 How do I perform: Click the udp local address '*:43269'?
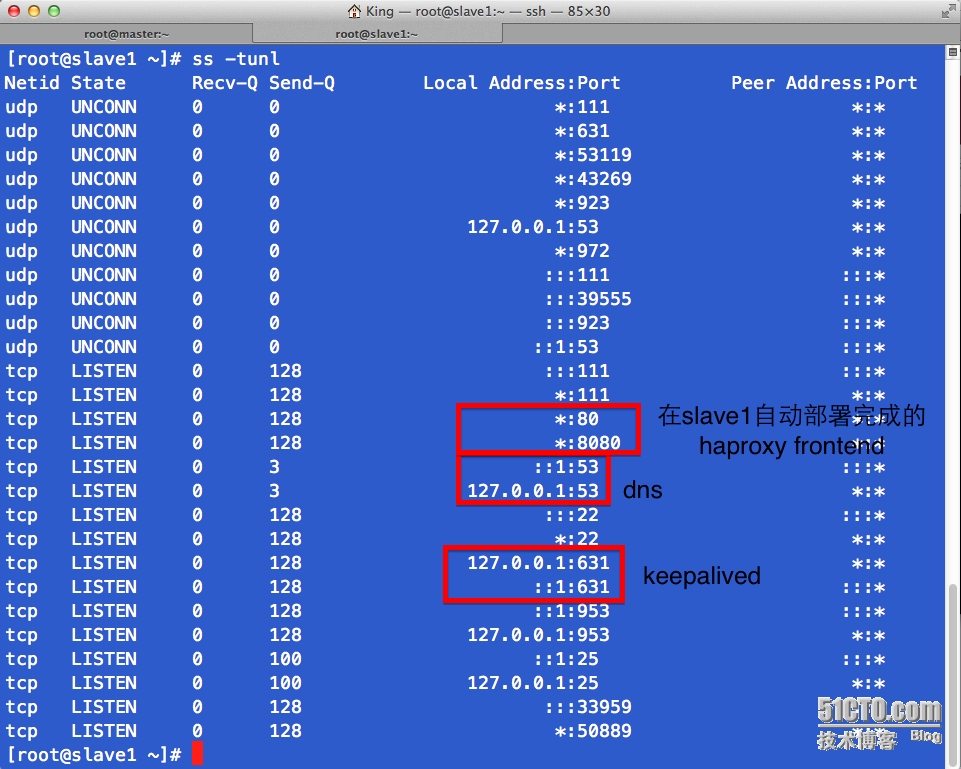(593, 179)
